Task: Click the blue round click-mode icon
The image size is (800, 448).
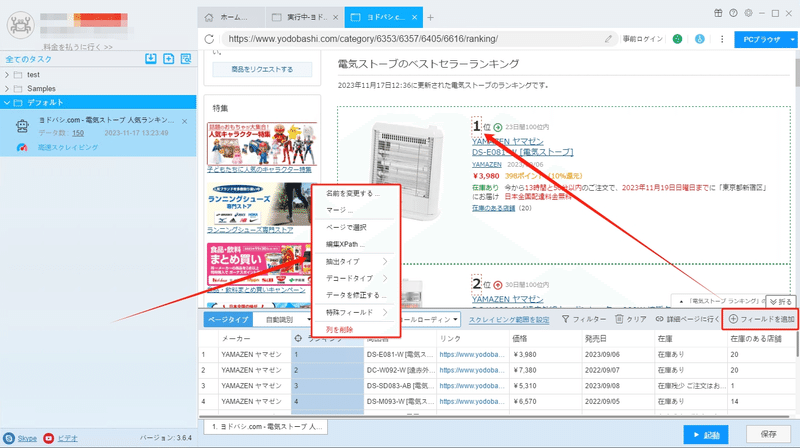Action: click(x=699, y=39)
